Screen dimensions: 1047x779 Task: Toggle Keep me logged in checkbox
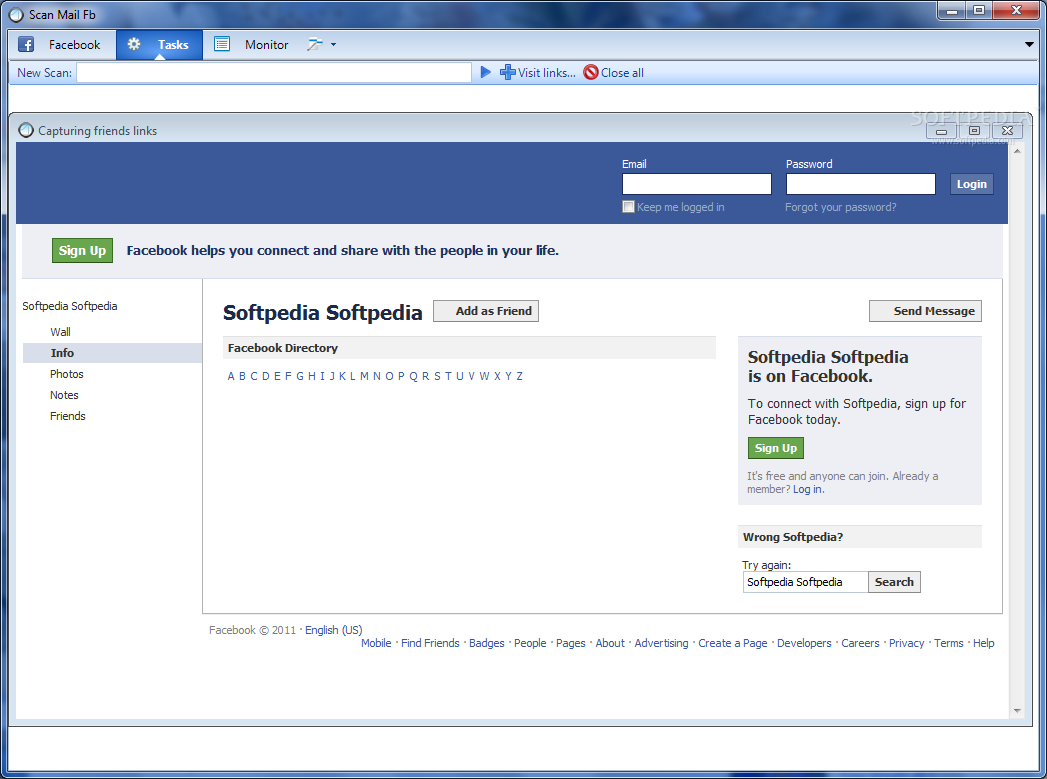click(x=628, y=207)
